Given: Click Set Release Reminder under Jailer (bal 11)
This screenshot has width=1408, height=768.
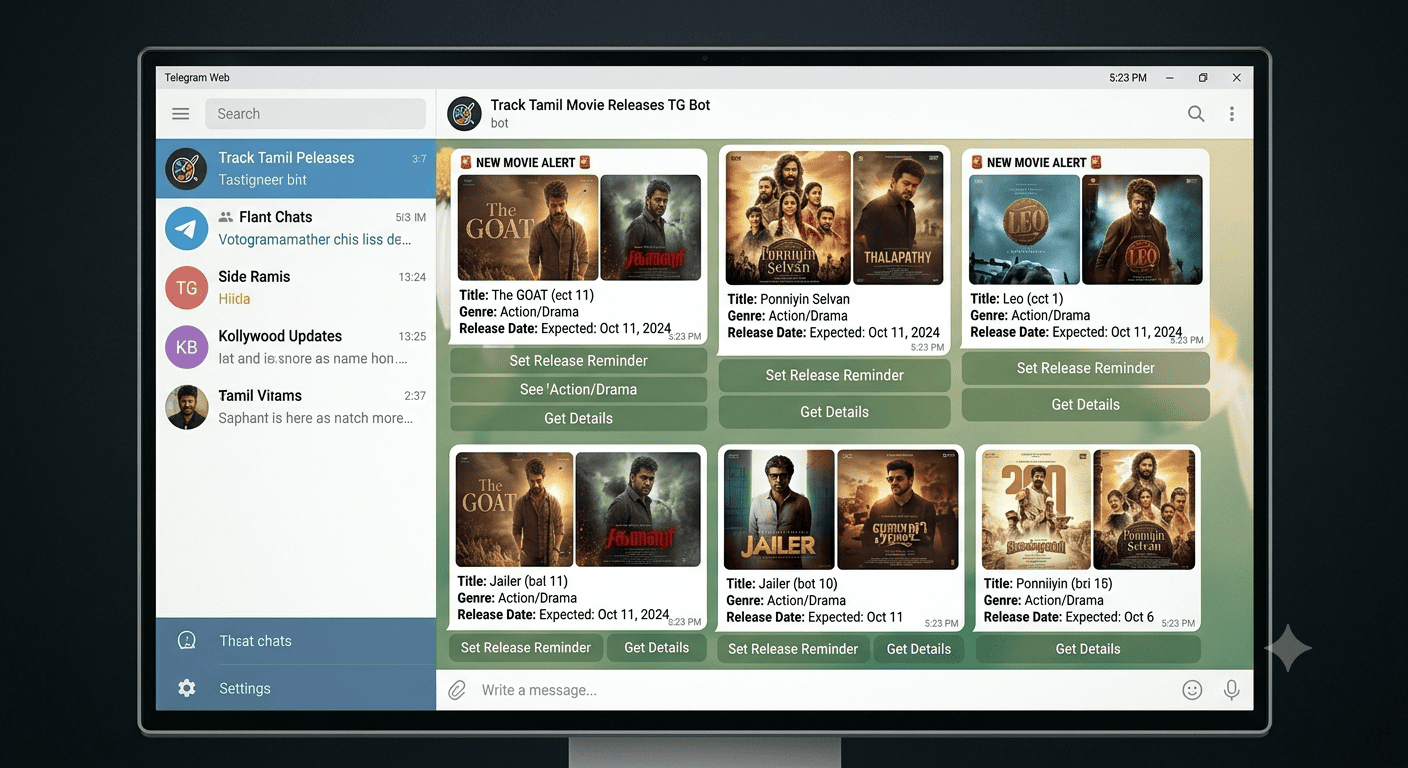Looking at the screenshot, I should [x=526, y=648].
